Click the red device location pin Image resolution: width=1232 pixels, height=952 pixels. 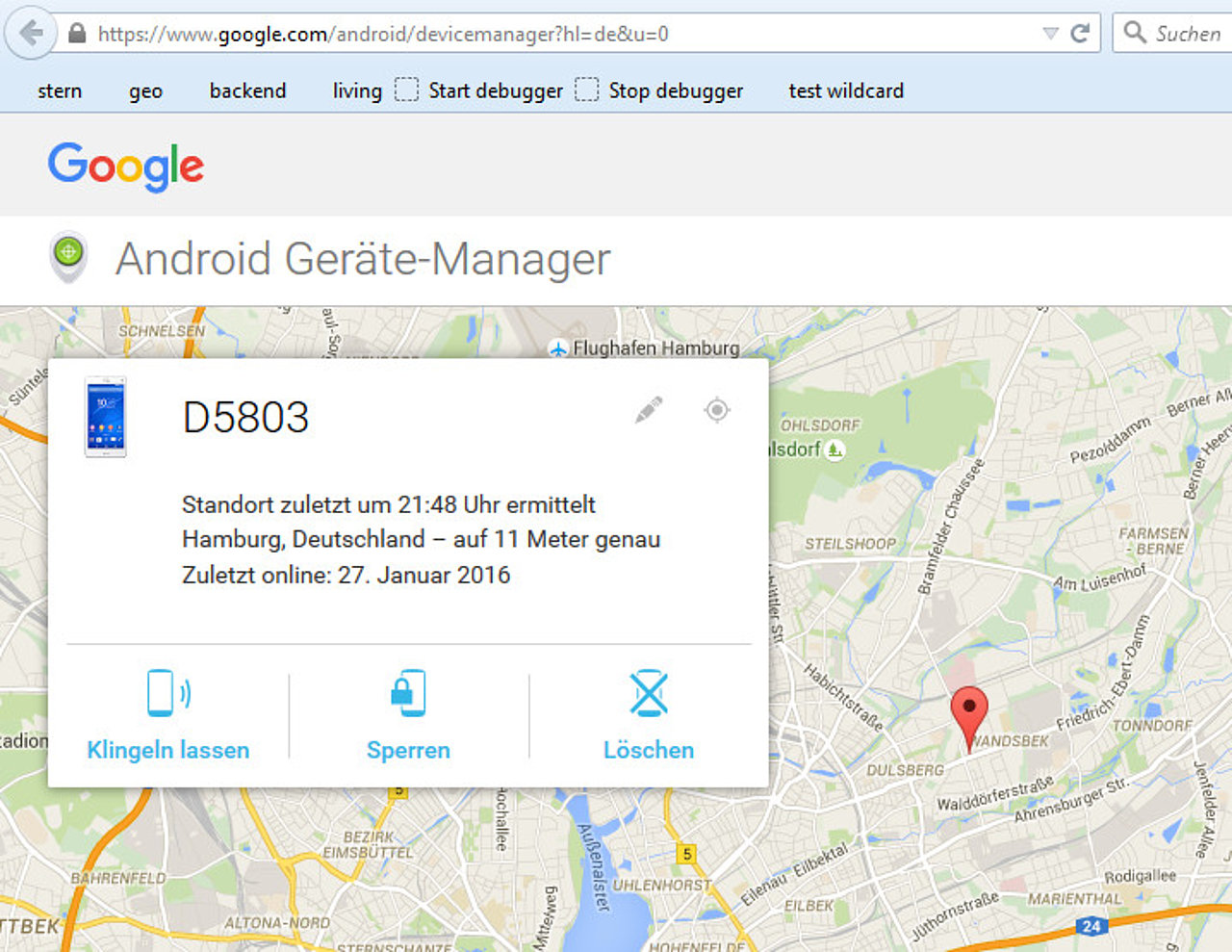click(969, 720)
